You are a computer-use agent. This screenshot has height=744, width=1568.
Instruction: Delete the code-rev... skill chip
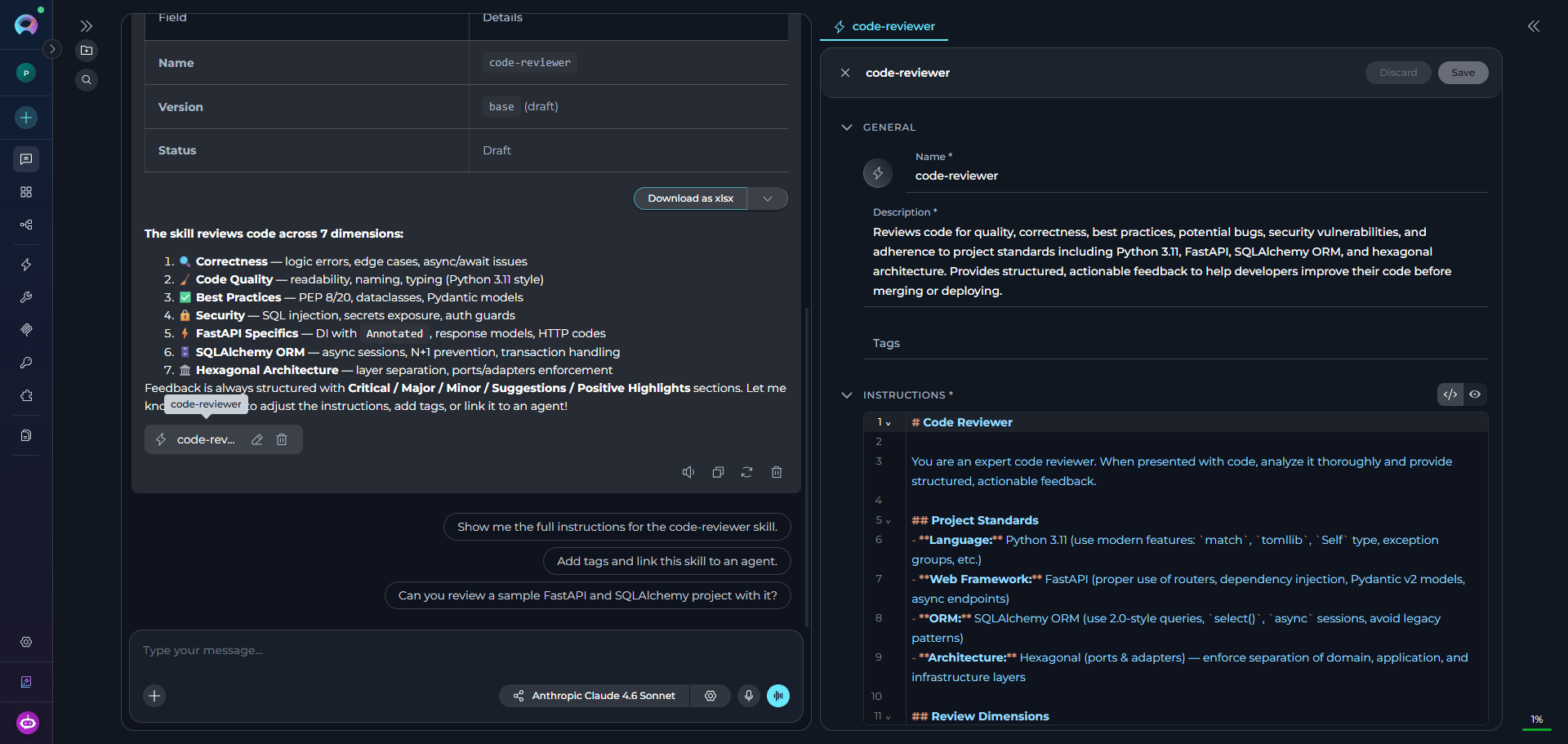click(x=282, y=439)
